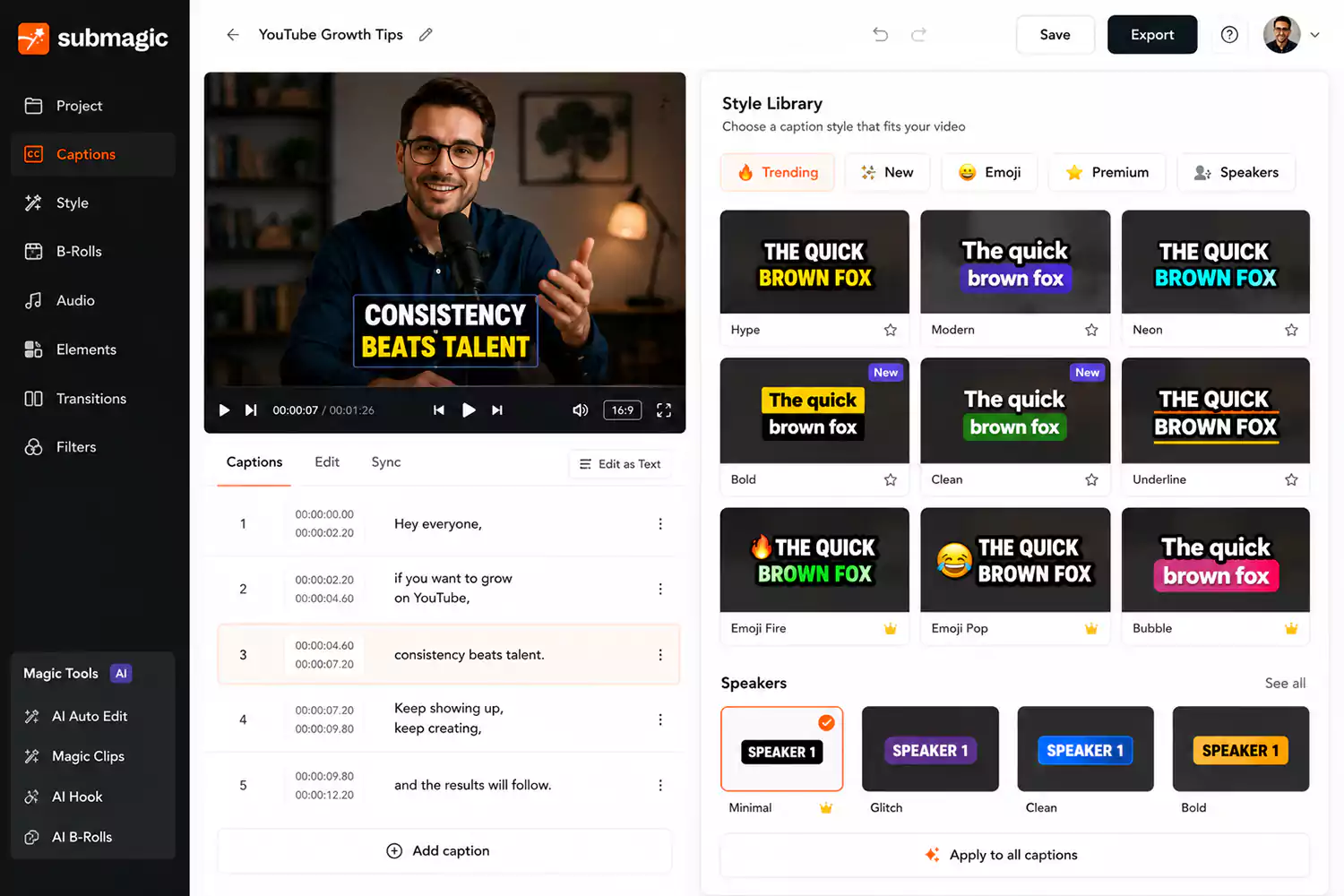
Task: Toggle fullscreen video preview
Action: pos(664,410)
